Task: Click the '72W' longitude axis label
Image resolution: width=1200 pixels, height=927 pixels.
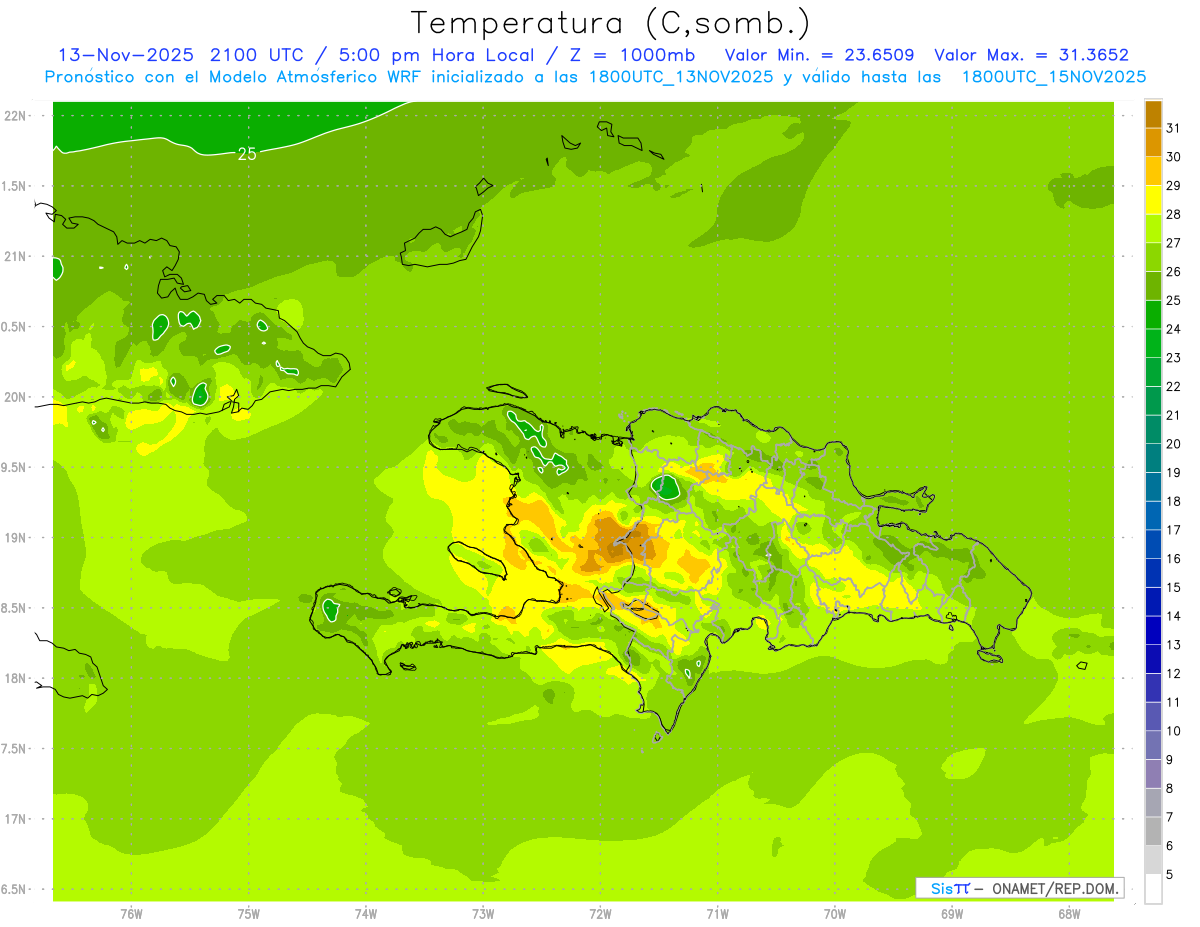Action: pyautogui.click(x=600, y=913)
